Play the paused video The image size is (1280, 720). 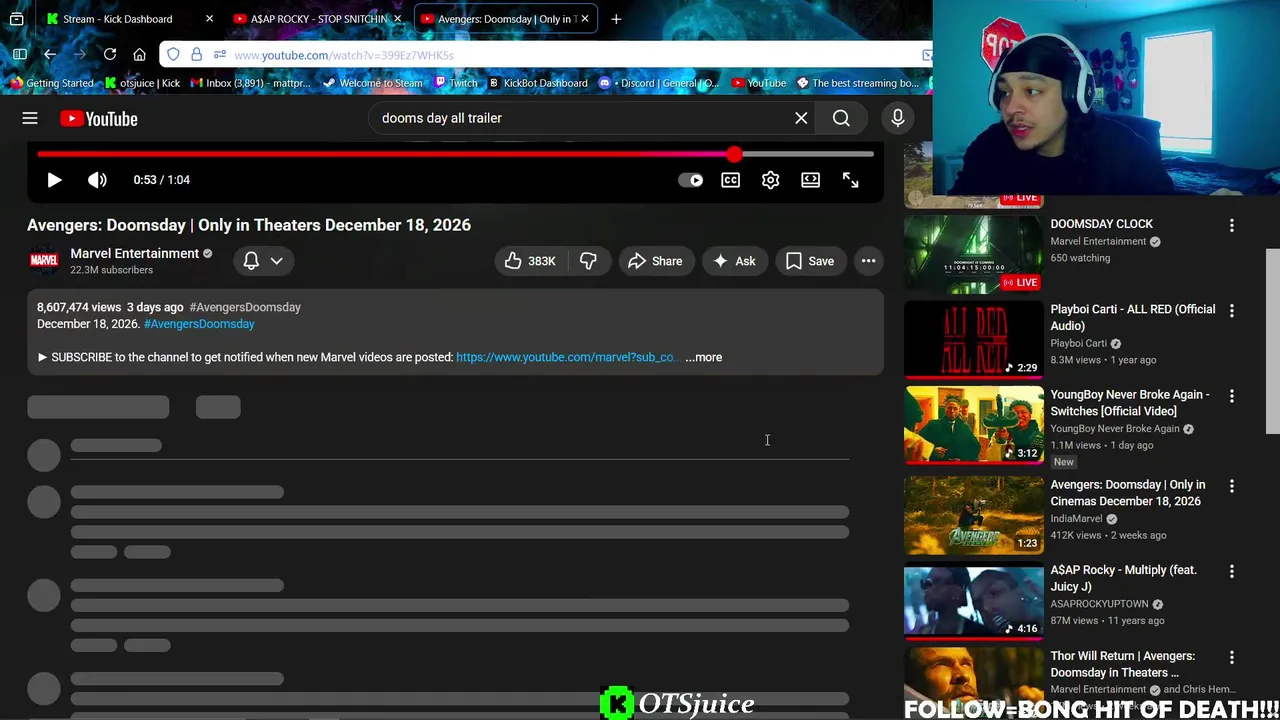54,180
